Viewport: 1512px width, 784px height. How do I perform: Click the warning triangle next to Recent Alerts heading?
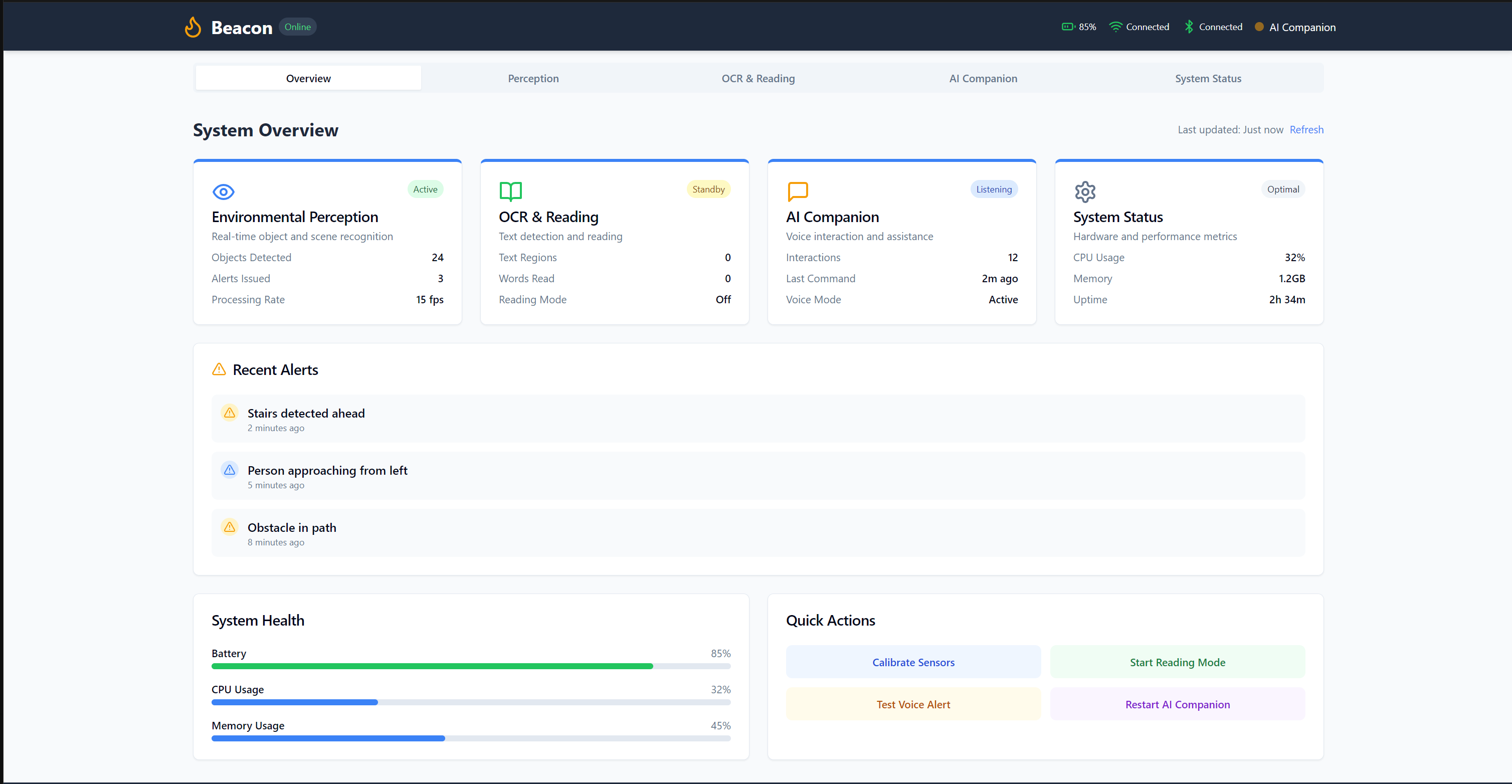[x=219, y=369]
